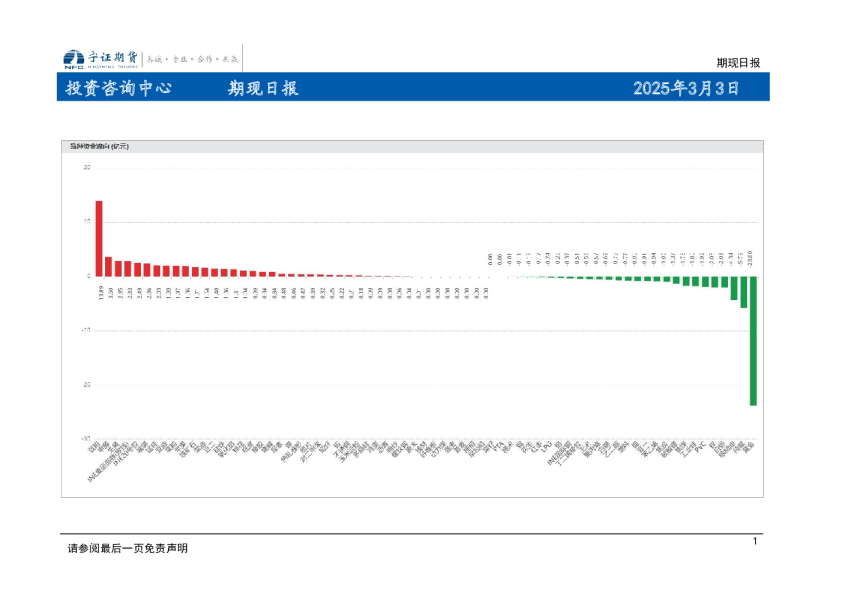Click the 投资咨询中心 header text
The width and height of the screenshot is (842, 596).
point(118,88)
